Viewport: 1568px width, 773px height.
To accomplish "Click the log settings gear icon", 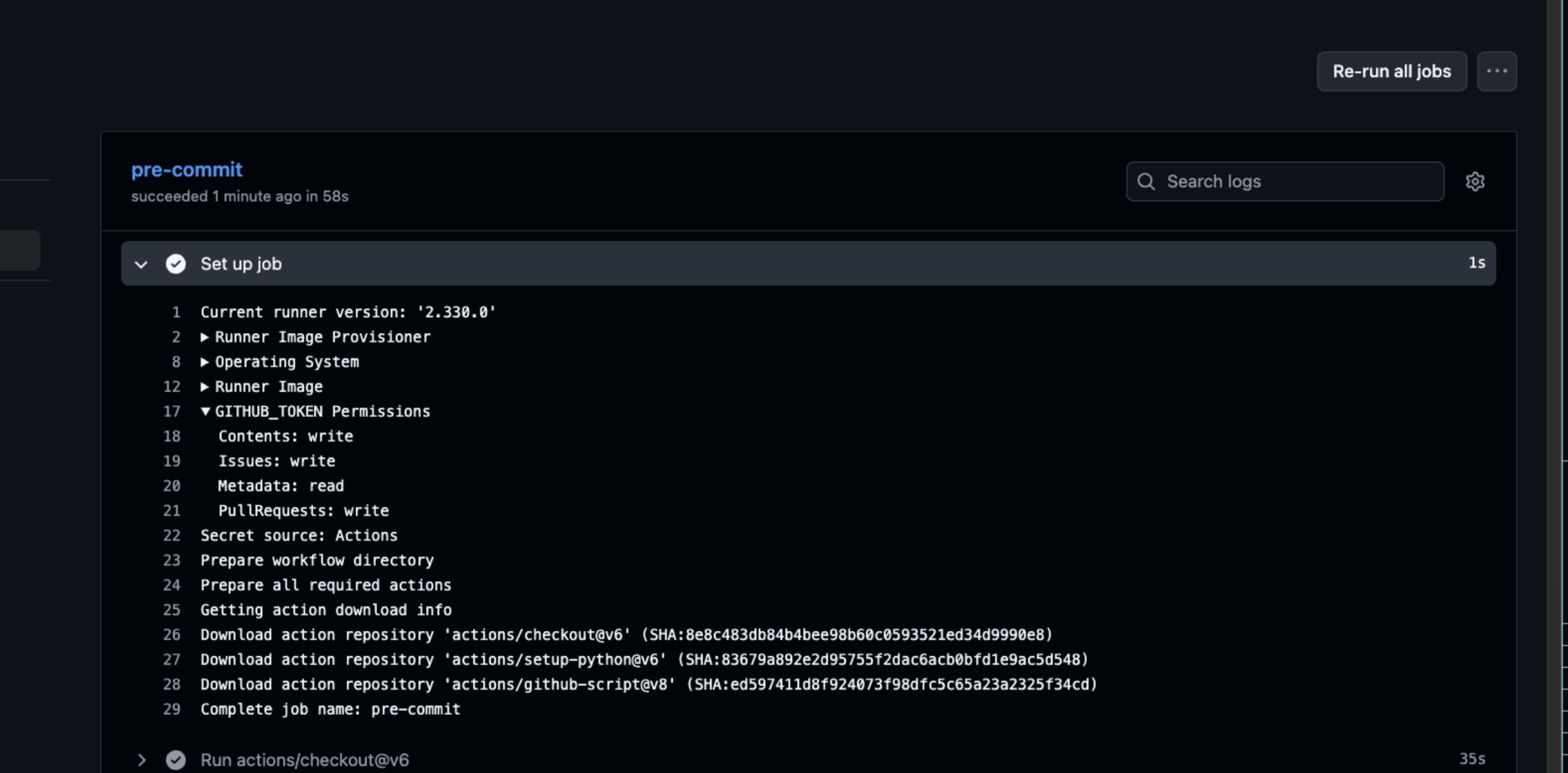I will point(1475,182).
